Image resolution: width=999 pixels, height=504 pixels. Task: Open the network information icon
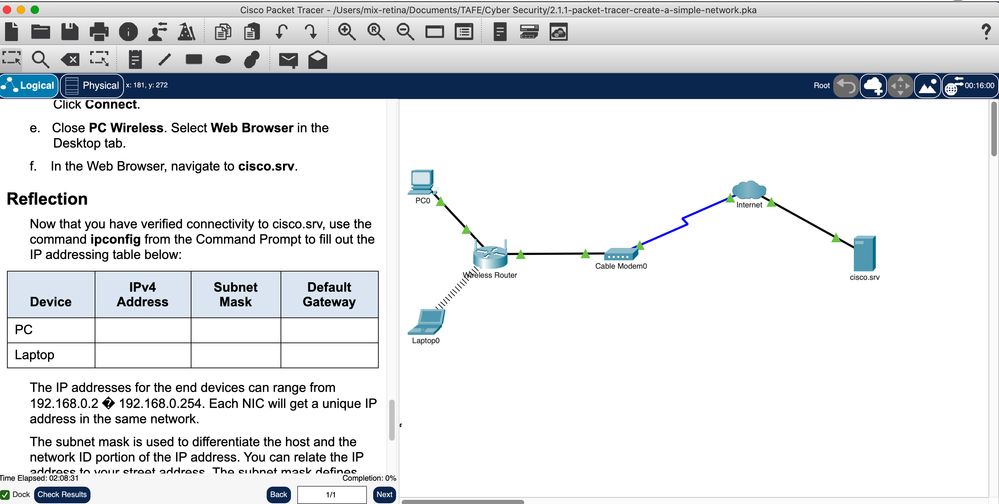pyautogui.click(x=128, y=32)
